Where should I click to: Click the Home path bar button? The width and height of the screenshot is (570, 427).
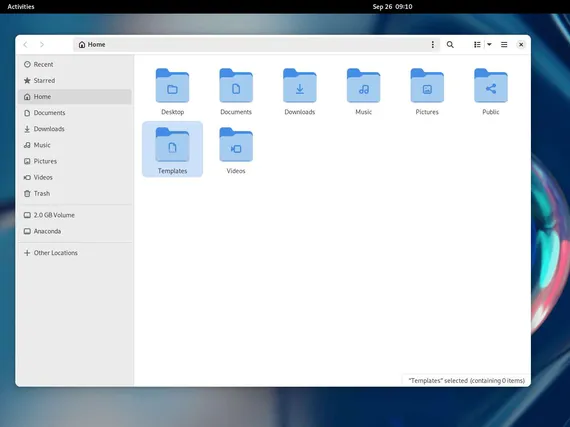(x=92, y=44)
